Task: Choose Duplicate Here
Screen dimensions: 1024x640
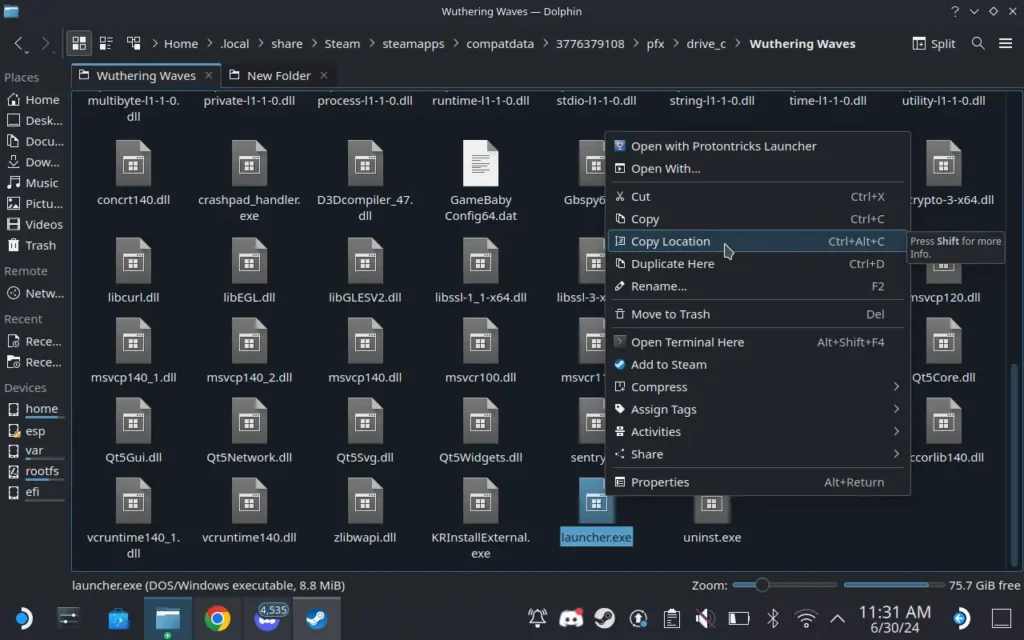Action: tap(758, 264)
